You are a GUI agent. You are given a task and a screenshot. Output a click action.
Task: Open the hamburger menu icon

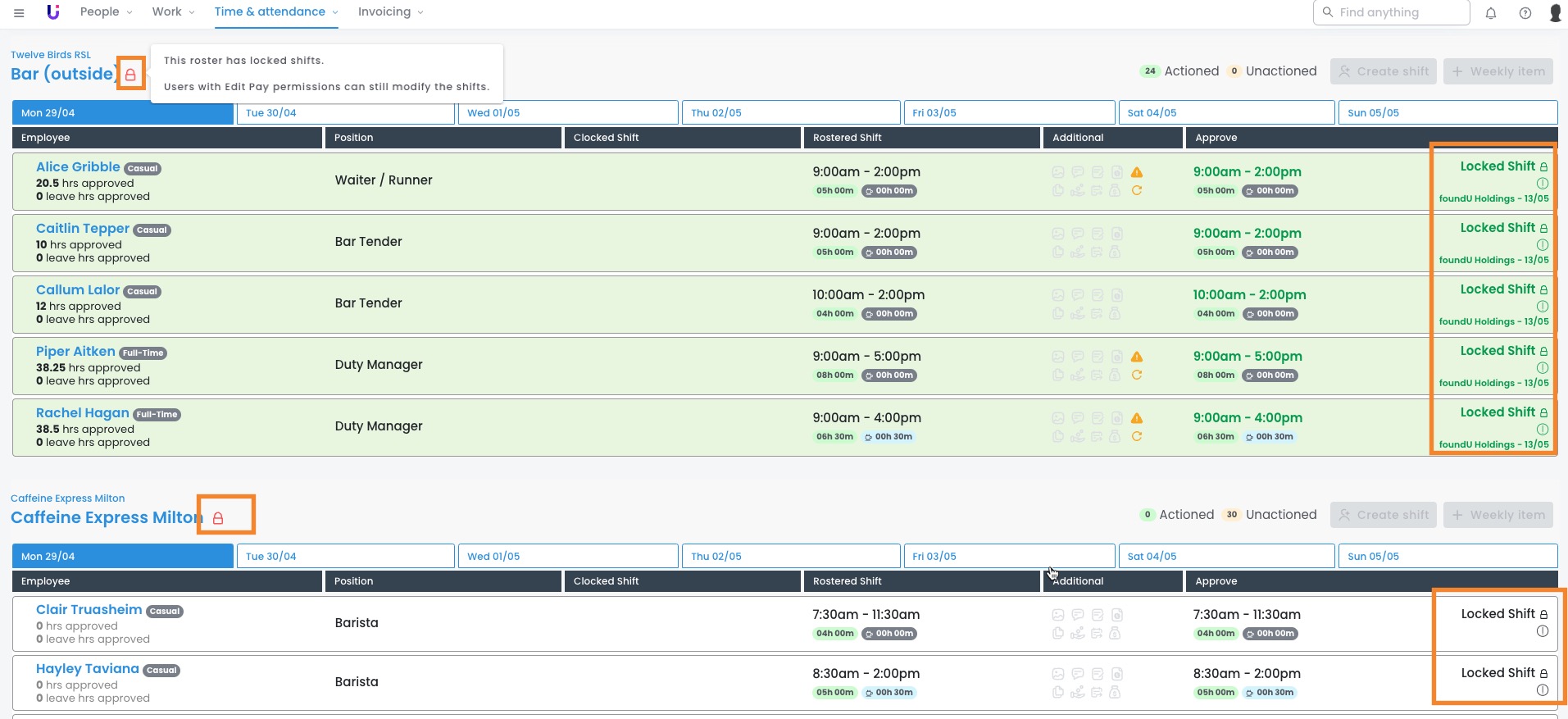click(x=19, y=12)
